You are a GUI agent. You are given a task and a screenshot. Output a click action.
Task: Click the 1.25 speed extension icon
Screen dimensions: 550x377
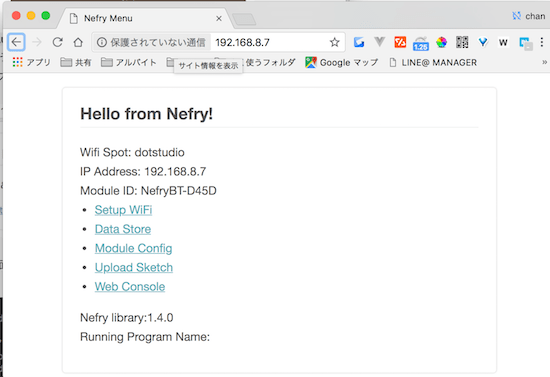(x=421, y=43)
